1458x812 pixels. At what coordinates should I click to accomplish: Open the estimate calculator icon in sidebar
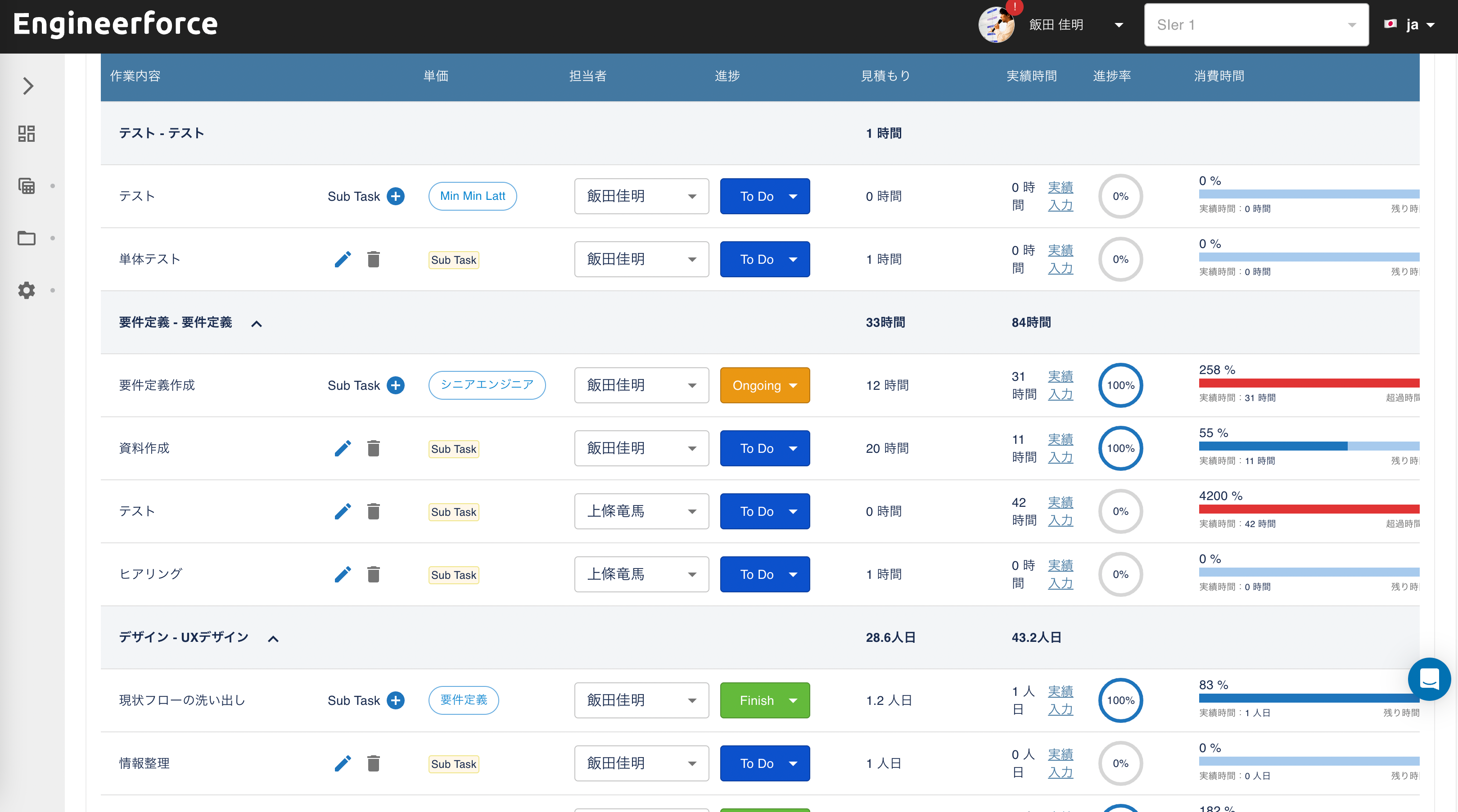tap(27, 186)
